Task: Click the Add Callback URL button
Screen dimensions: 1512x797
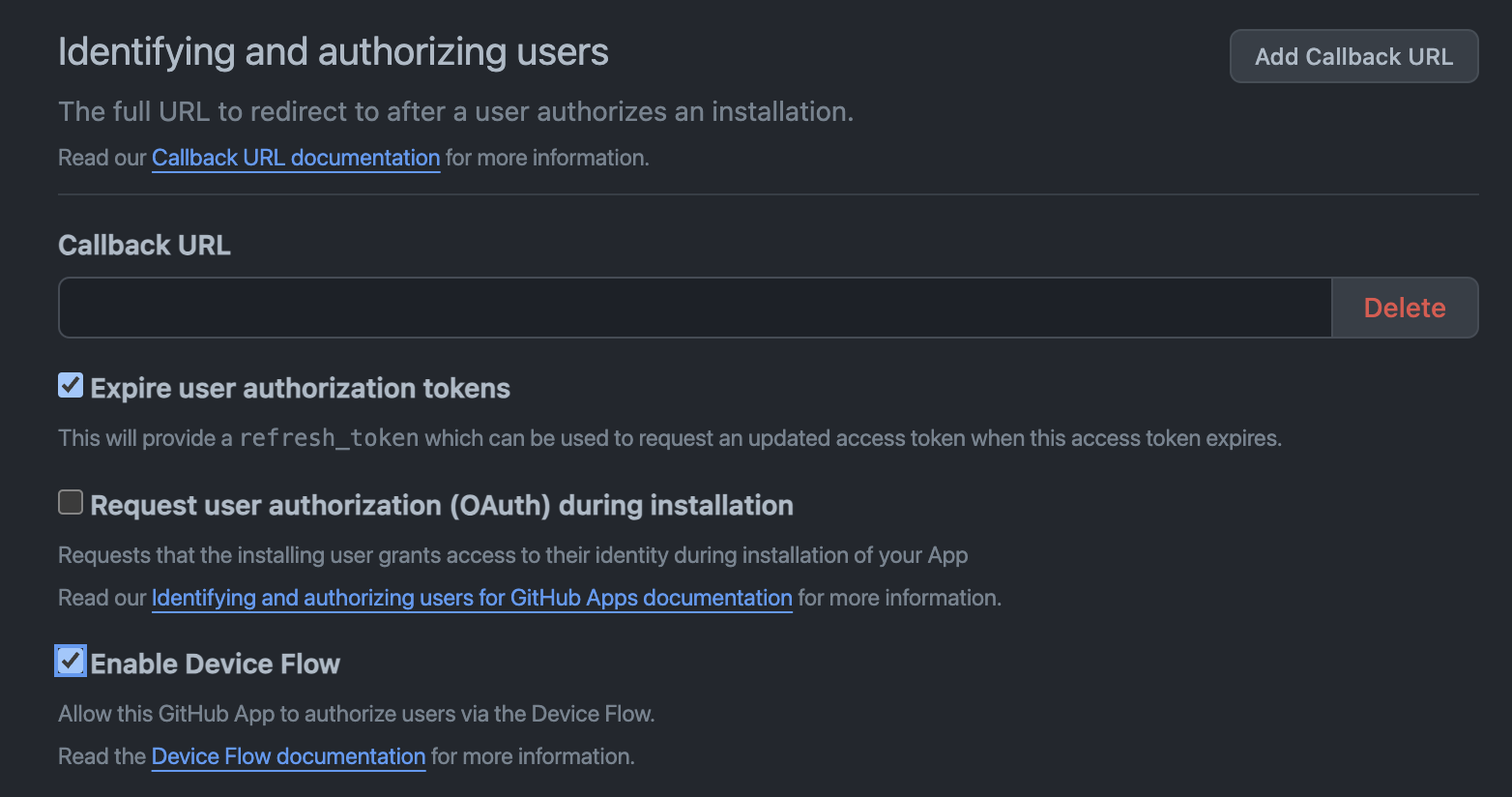Action: pyautogui.click(x=1352, y=56)
